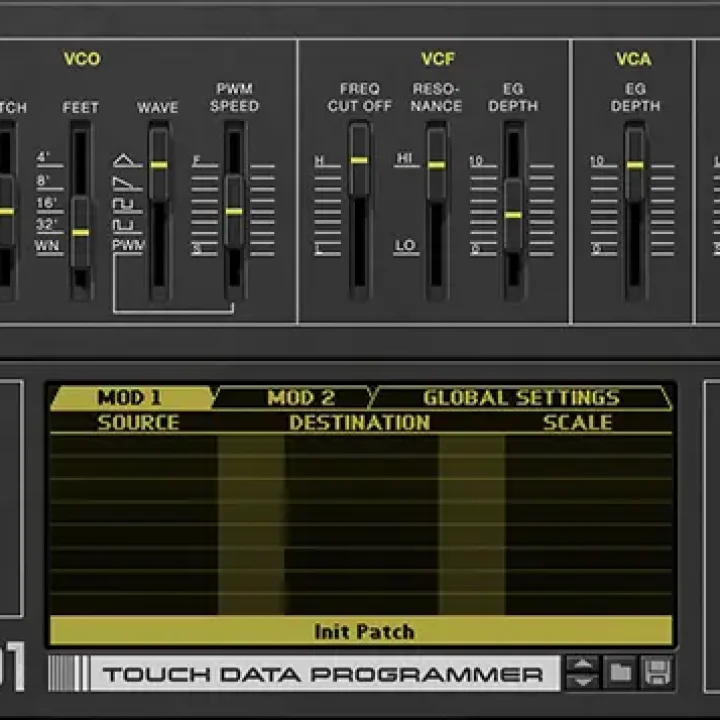Click the 32' marking on FEET scale
Image resolution: width=720 pixels, height=720 pixels.
click(x=46, y=224)
